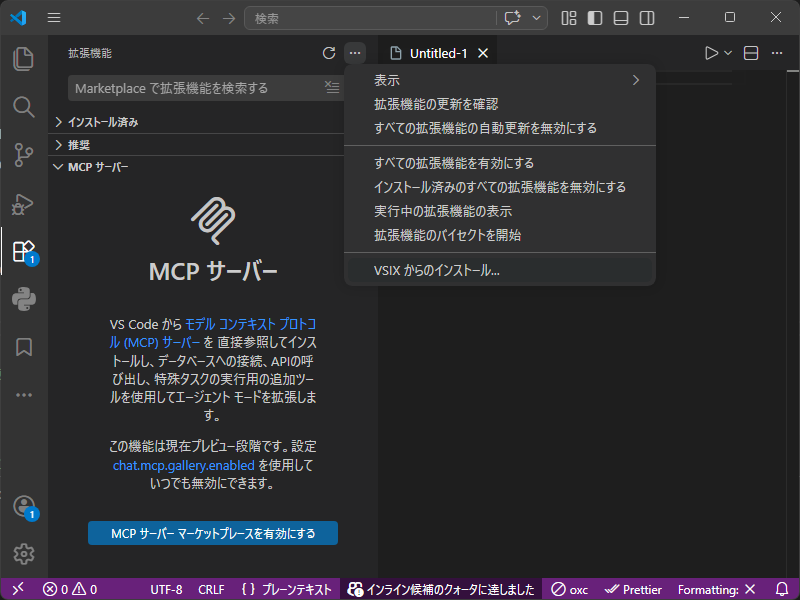
Task: Run the file with play icon
Action: (x=711, y=53)
